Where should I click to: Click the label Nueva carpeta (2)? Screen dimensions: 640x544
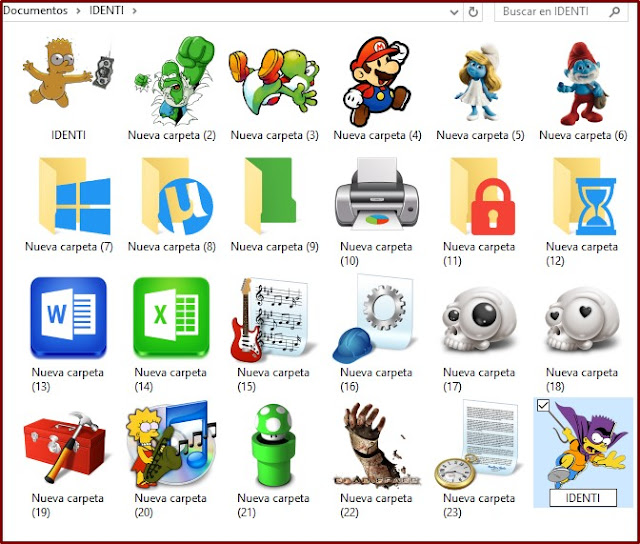pos(172,135)
